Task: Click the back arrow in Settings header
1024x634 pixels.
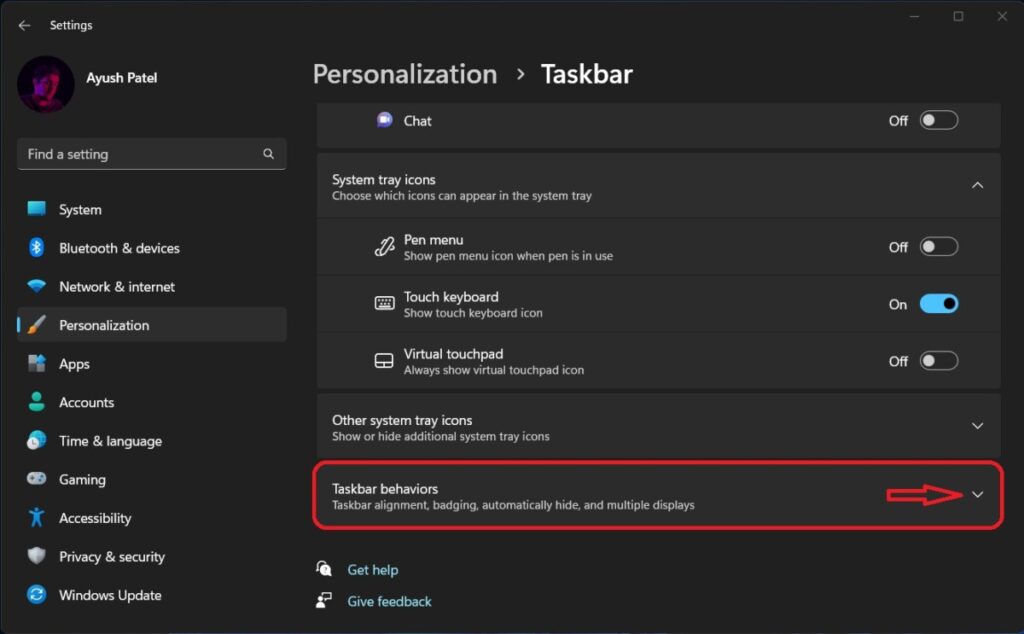Action: [x=24, y=25]
